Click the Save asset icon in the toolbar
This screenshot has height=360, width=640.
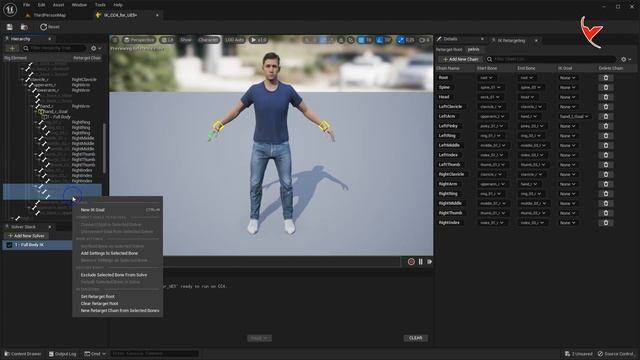9,27
